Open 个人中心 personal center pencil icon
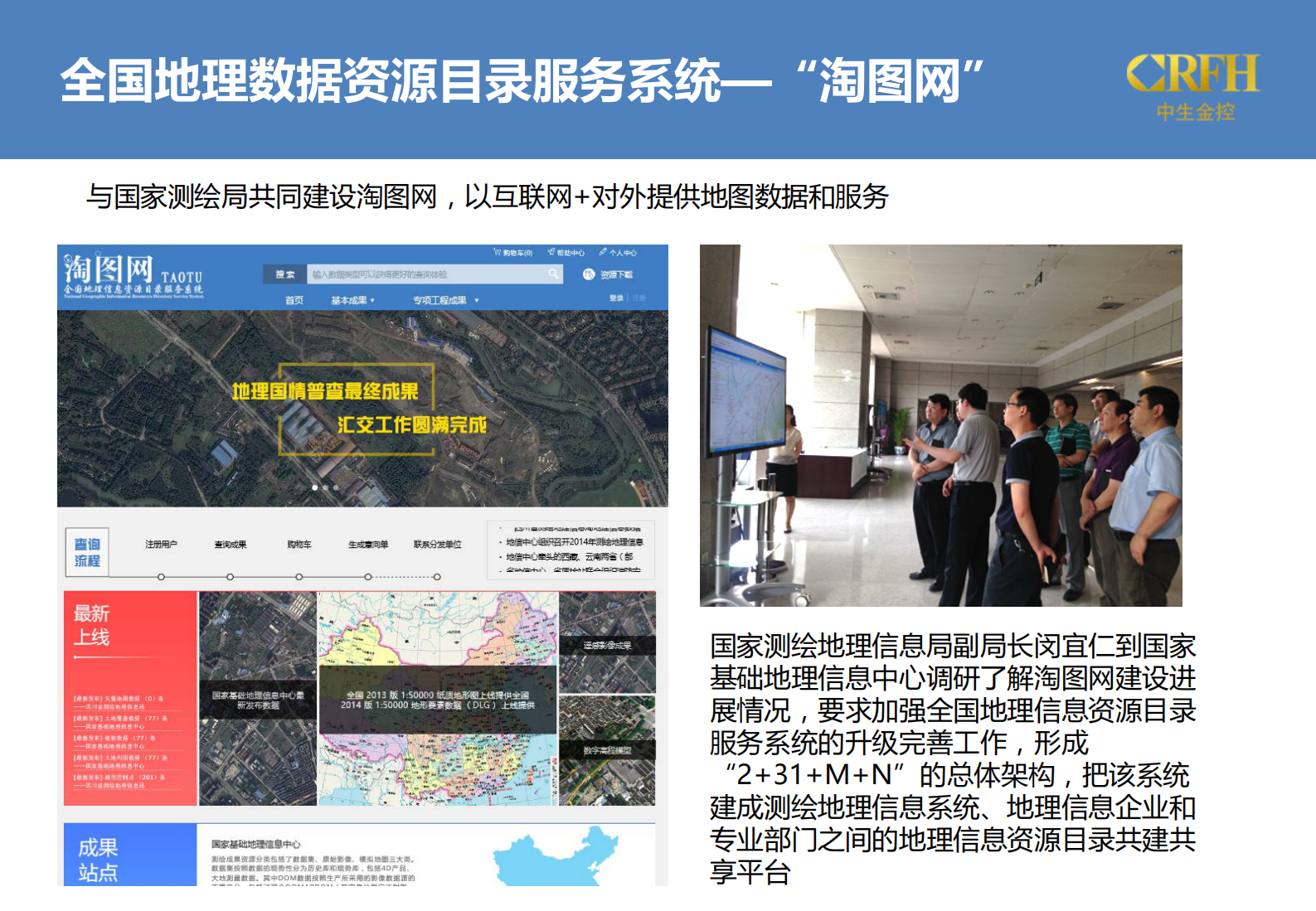 point(603,253)
